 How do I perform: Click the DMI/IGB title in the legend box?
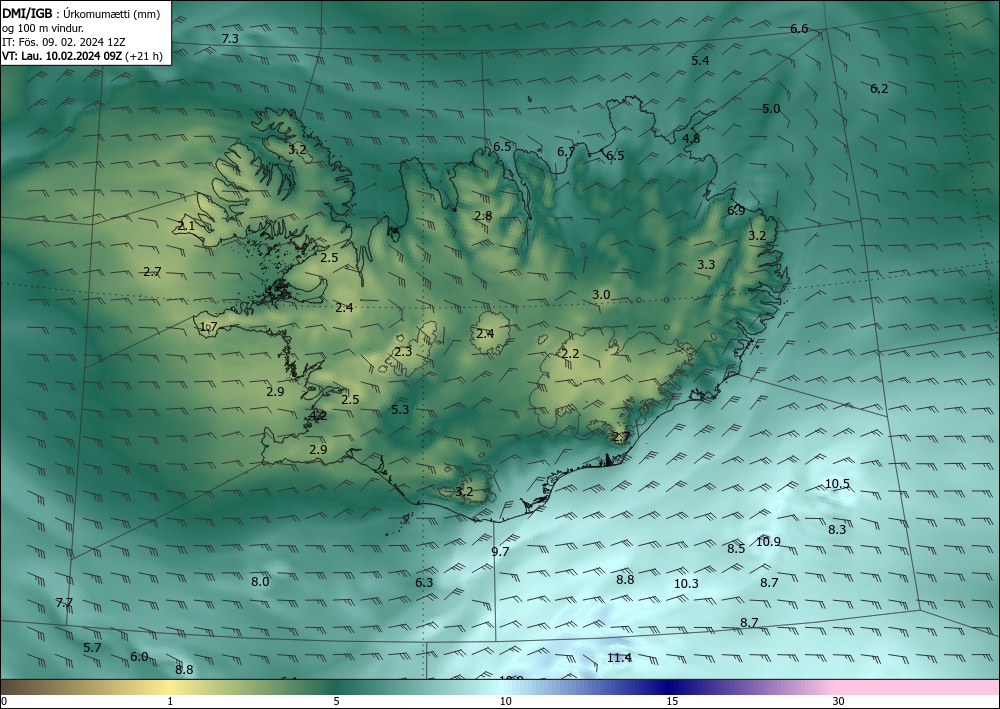click(x=27, y=13)
